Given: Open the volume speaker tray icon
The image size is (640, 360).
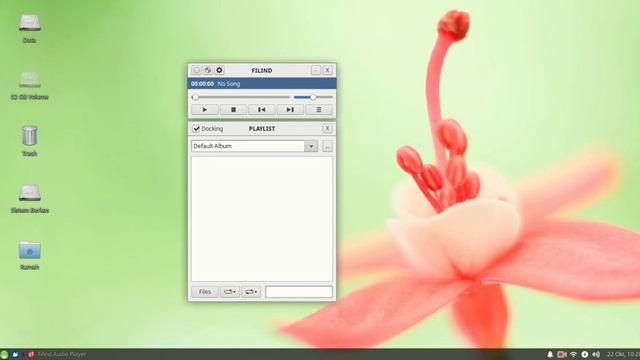Looking at the screenshot, I should point(596,354).
